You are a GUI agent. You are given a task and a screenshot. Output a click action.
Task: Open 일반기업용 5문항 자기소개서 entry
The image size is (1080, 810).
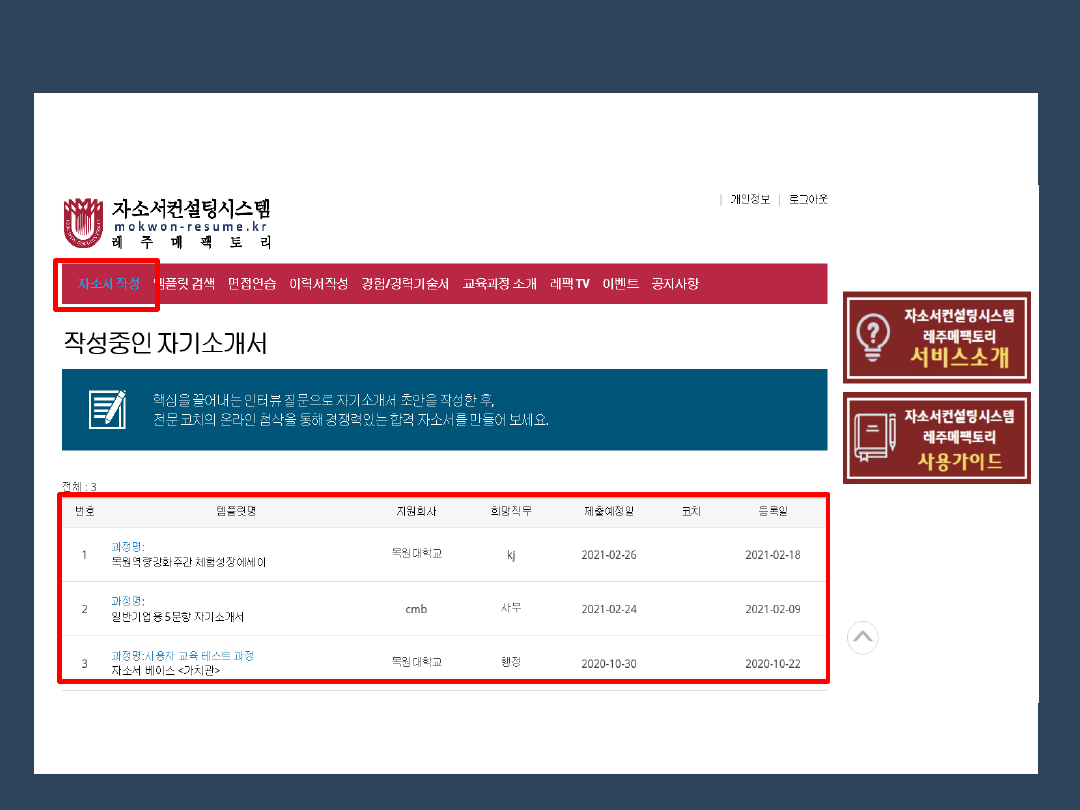(178, 617)
